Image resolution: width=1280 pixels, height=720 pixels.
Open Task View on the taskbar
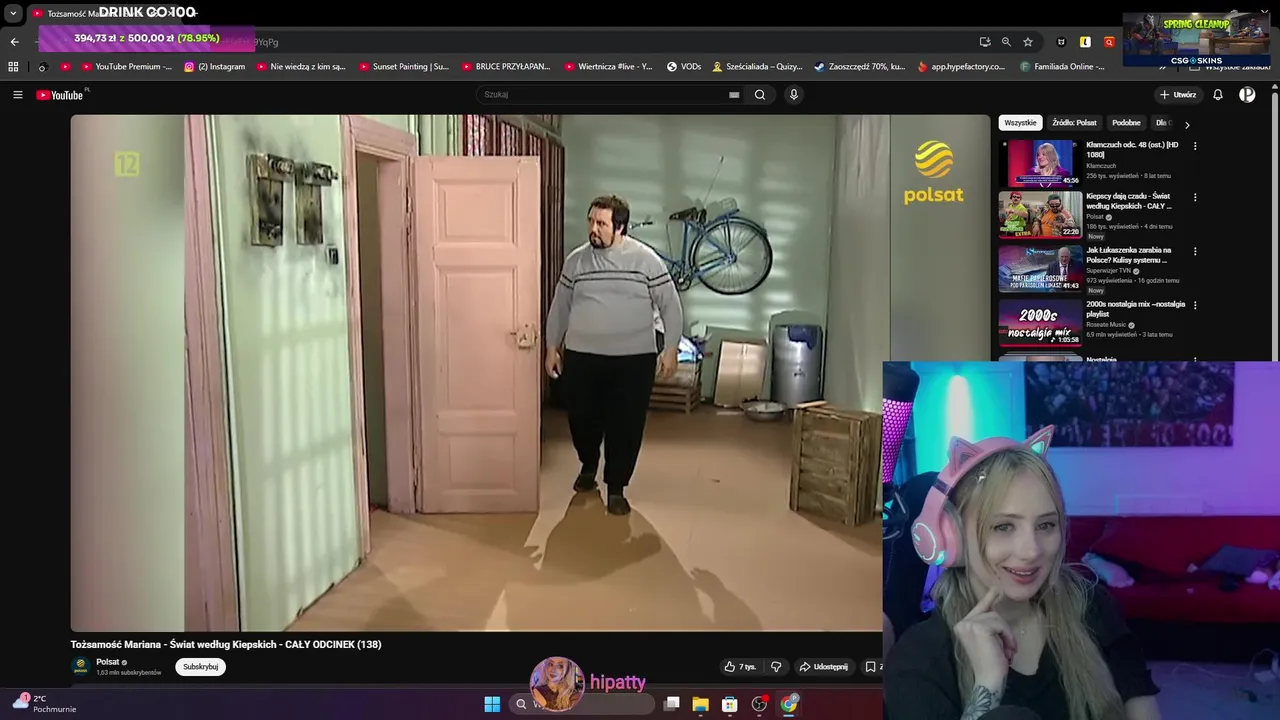click(x=672, y=704)
